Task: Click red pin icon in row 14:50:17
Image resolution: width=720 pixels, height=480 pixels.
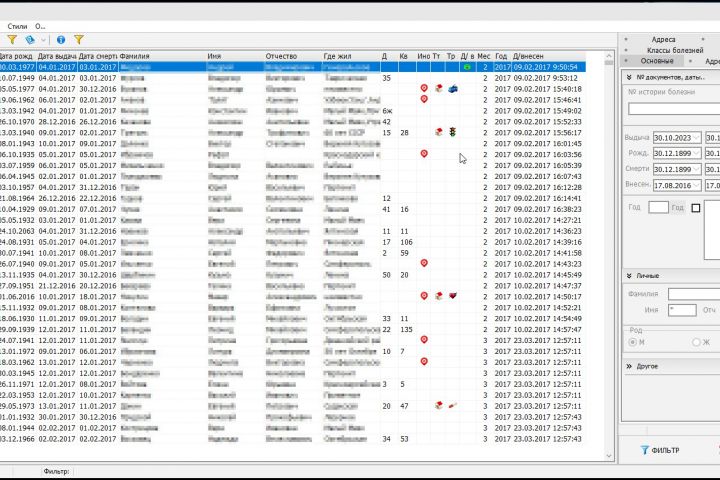Action: click(x=424, y=296)
